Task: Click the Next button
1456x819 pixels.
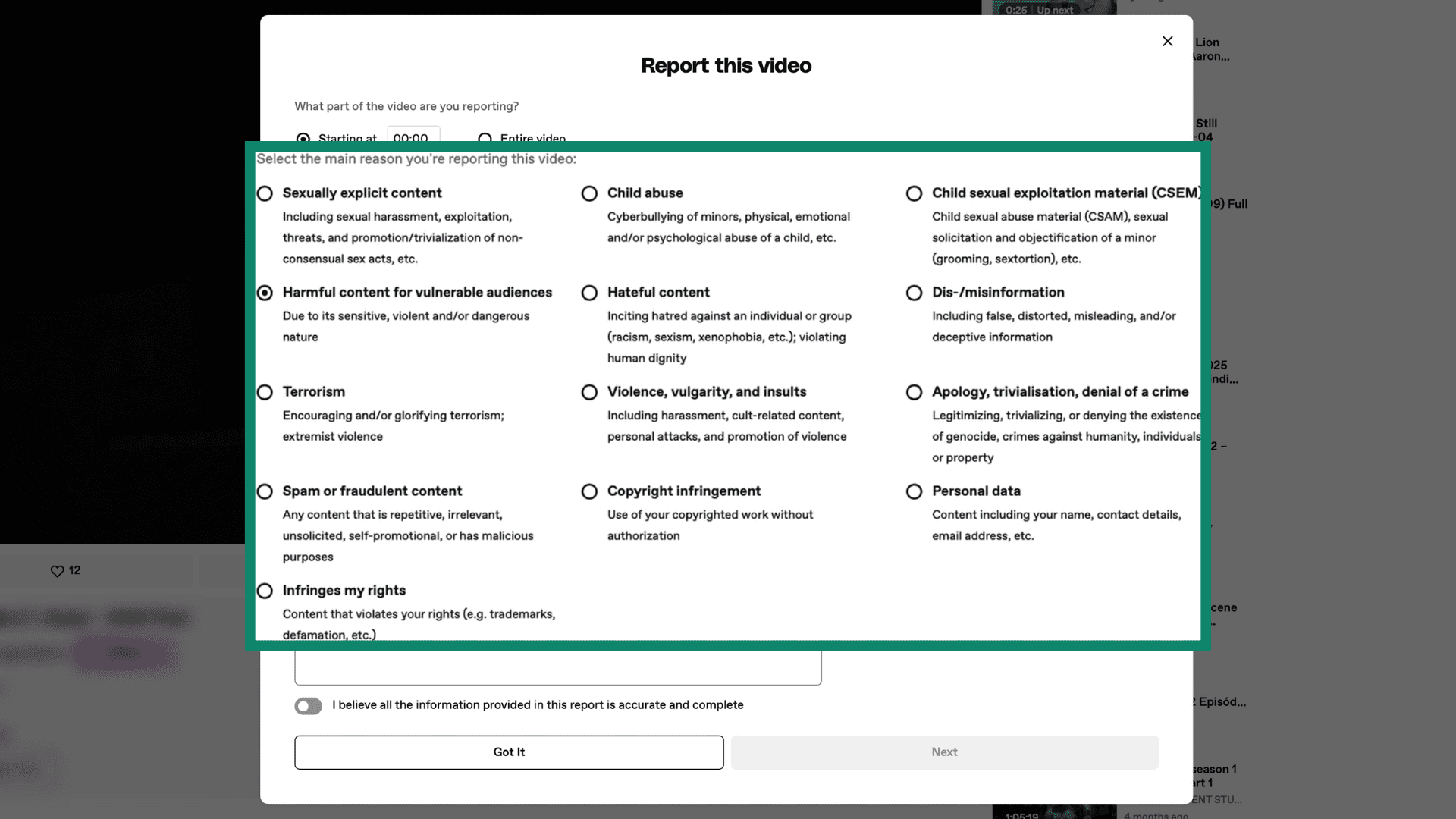Action: coord(944,752)
